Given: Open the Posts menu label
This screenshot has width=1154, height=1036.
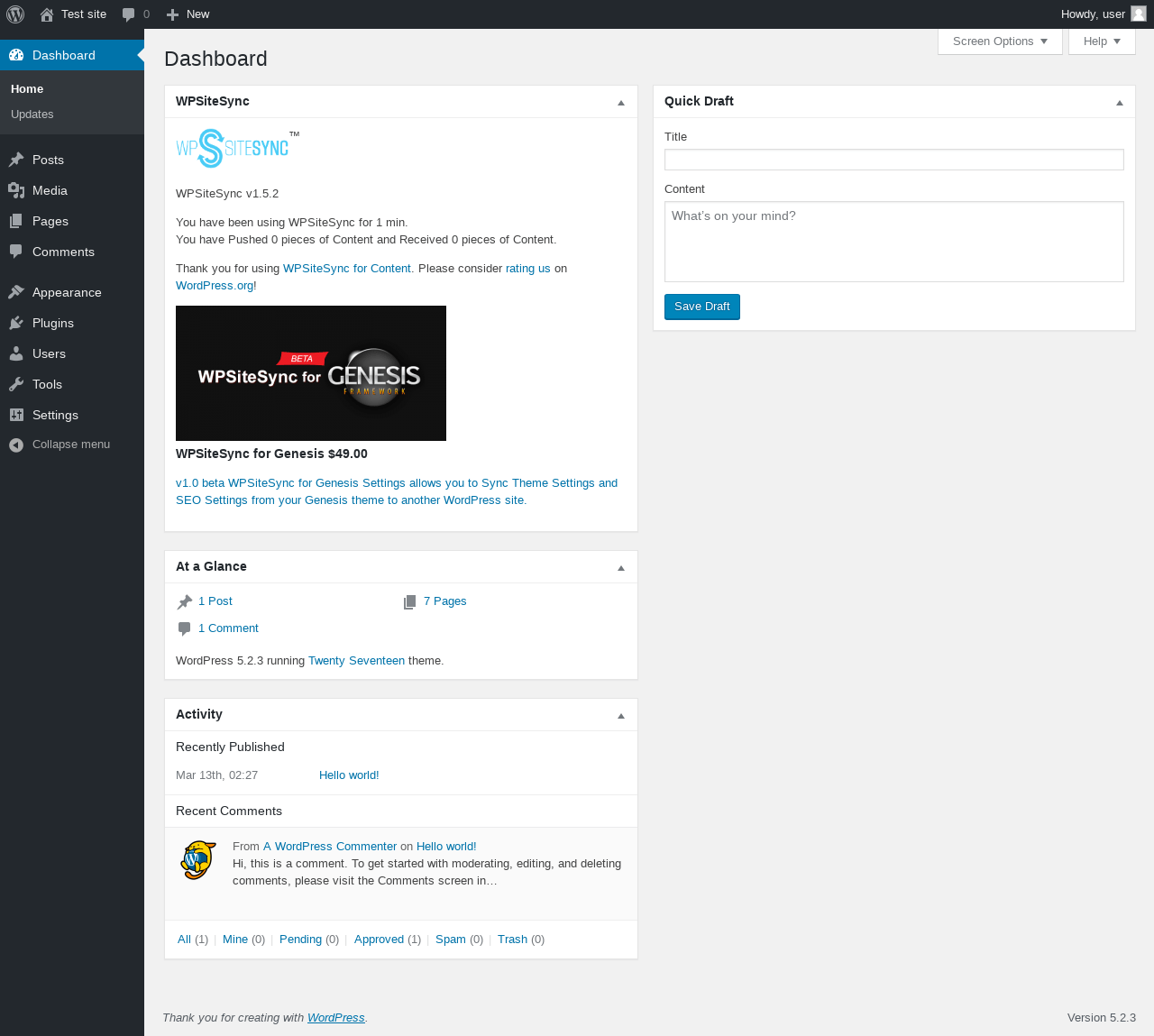Looking at the screenshot, I should pyautogui.click(x=48, y=160).
